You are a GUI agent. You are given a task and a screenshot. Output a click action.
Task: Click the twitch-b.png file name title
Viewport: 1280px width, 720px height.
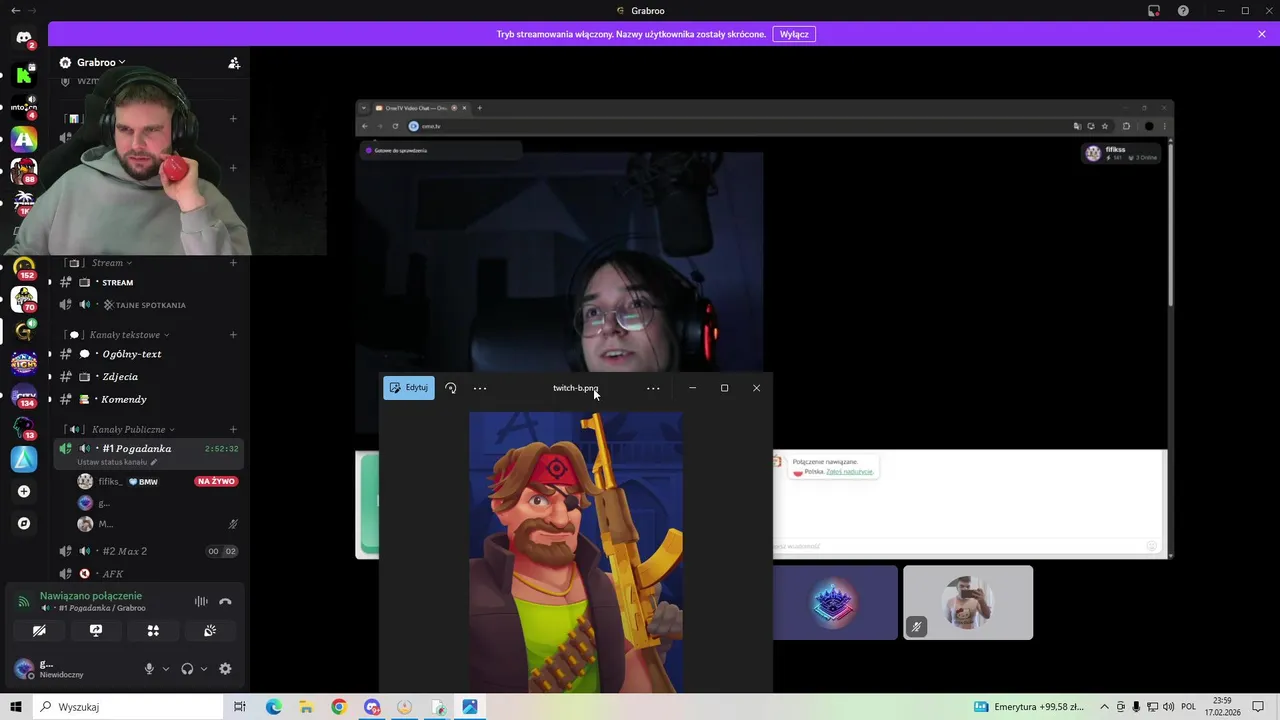coord(575,388)
